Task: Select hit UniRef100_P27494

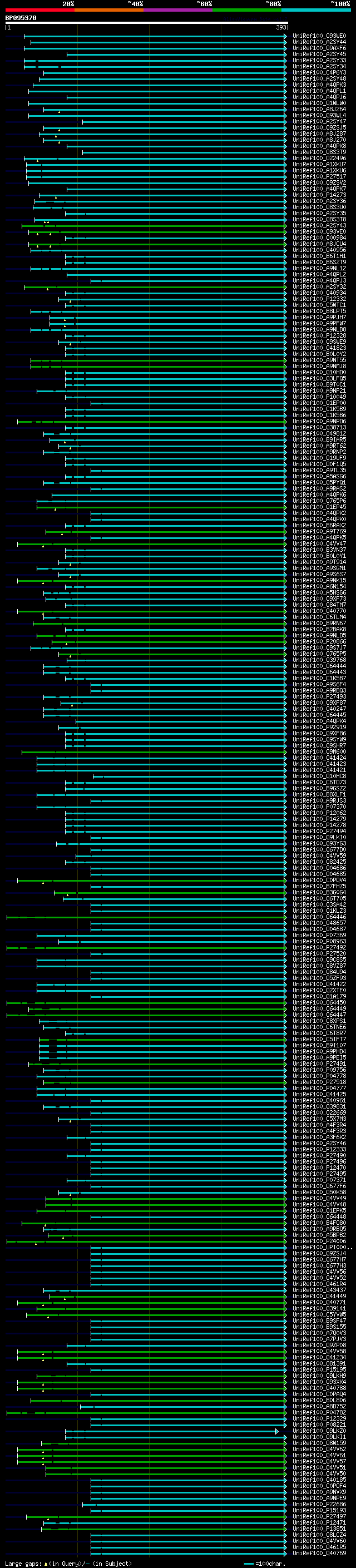Action: point(319,832)
